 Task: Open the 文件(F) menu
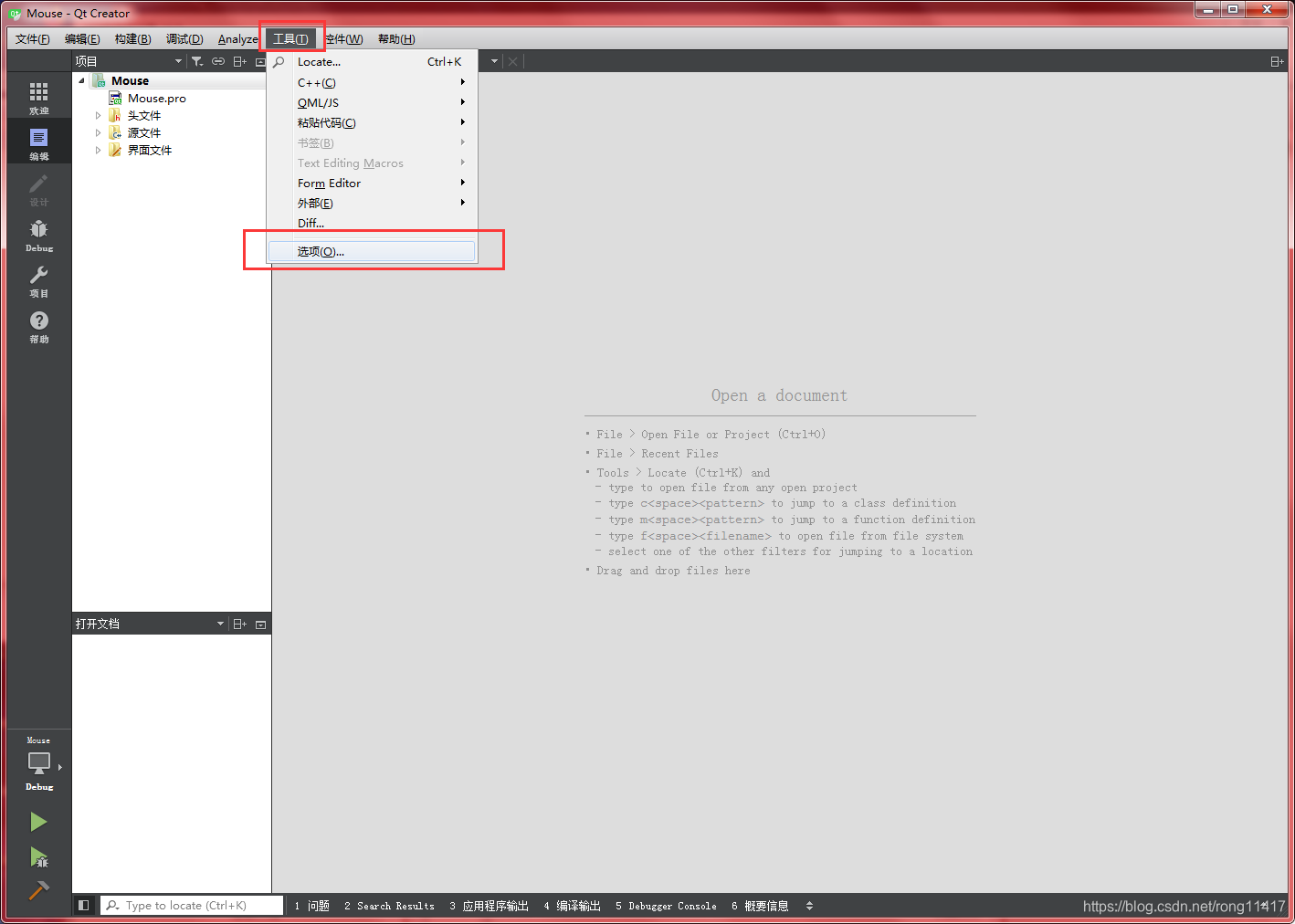coord(32,39)
